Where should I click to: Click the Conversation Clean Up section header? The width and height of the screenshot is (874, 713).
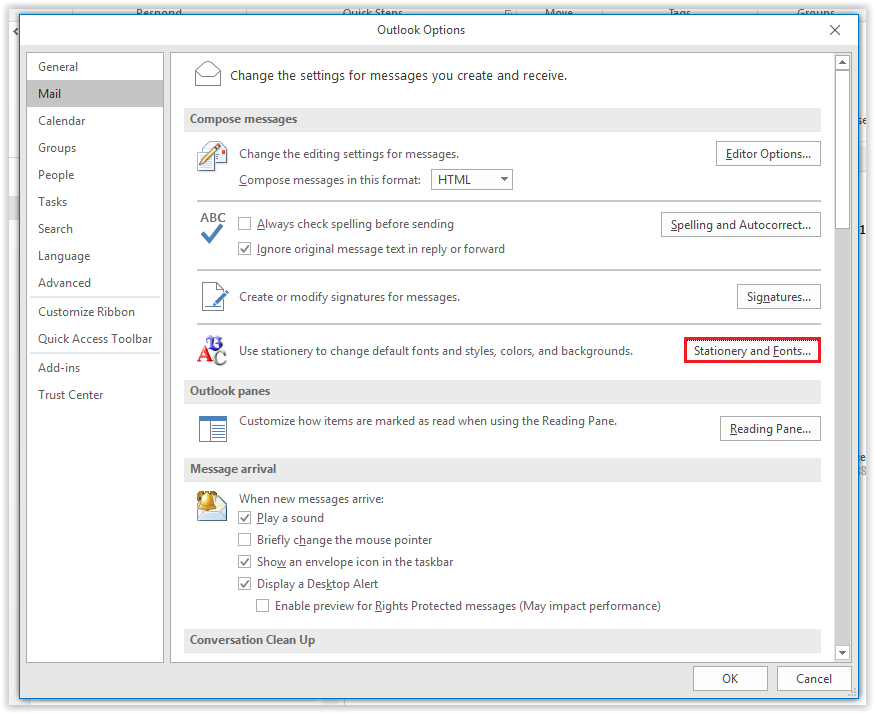pos(502,640)
